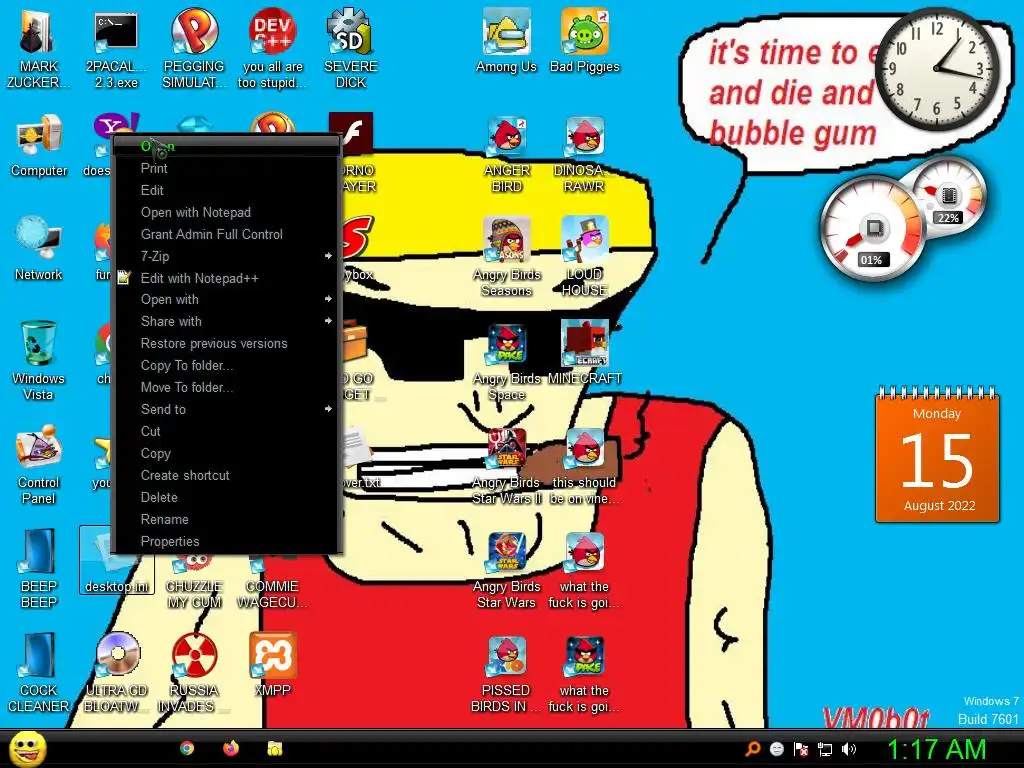The image size is (1024, 768).
Task: Open the DINOSA RAWR shortcut
Action: (x=584, y=154)
